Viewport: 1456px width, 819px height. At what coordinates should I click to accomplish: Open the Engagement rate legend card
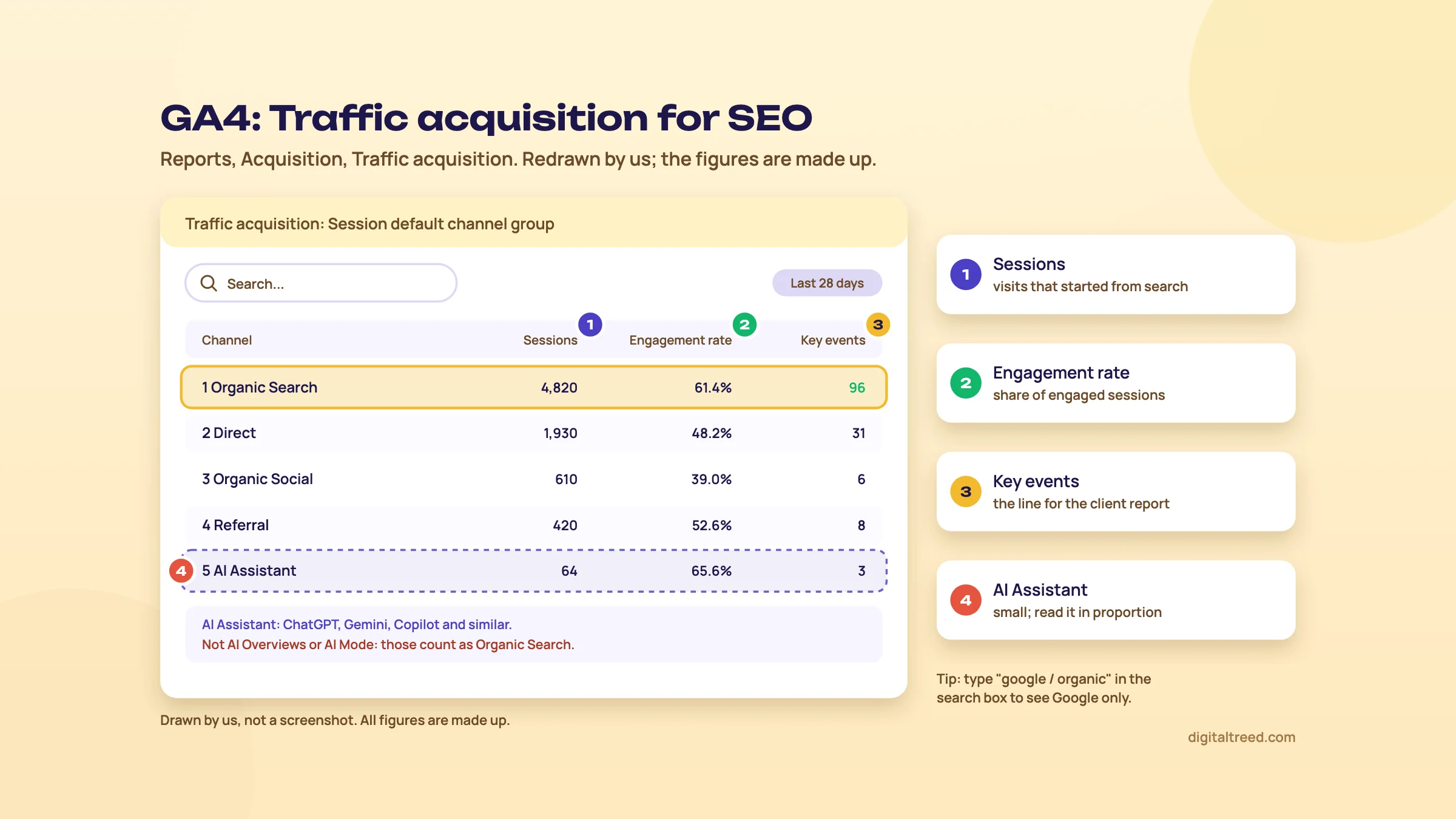[x=1116, y=383]
